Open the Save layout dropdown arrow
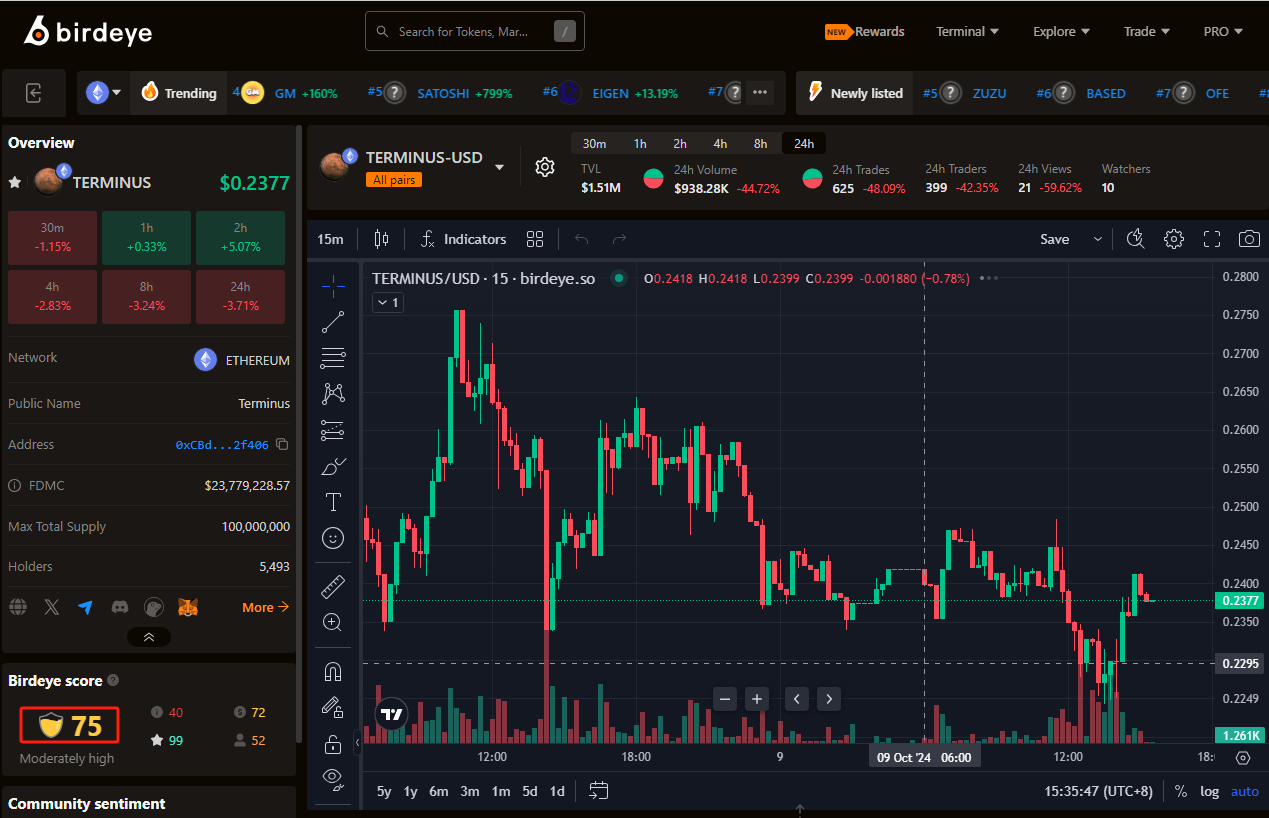Image resolution: width=1269 pixels, height=818 pixels. pos(1098,239)
